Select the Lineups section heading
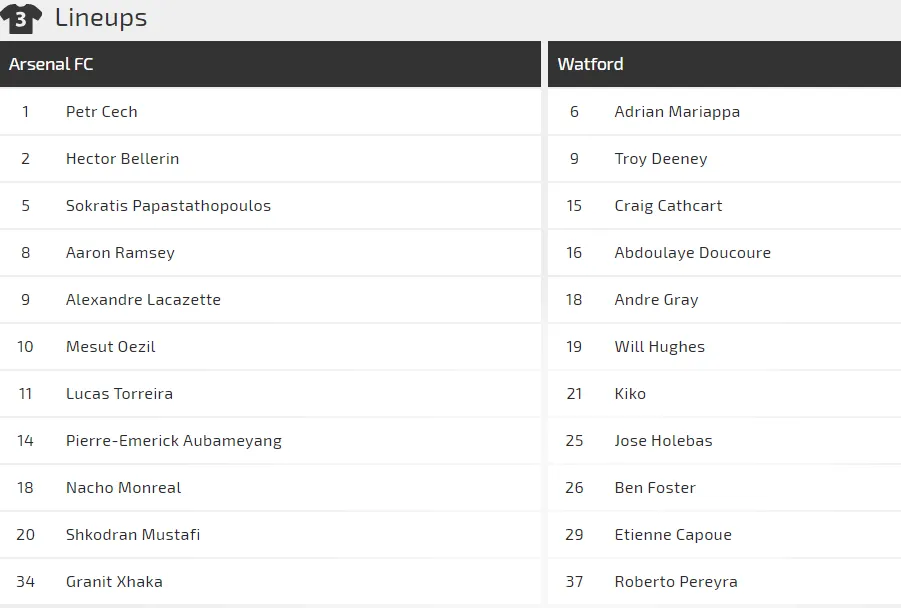This screenshot has width=901, height=608. pyautogui.click(x=100, y=18)
